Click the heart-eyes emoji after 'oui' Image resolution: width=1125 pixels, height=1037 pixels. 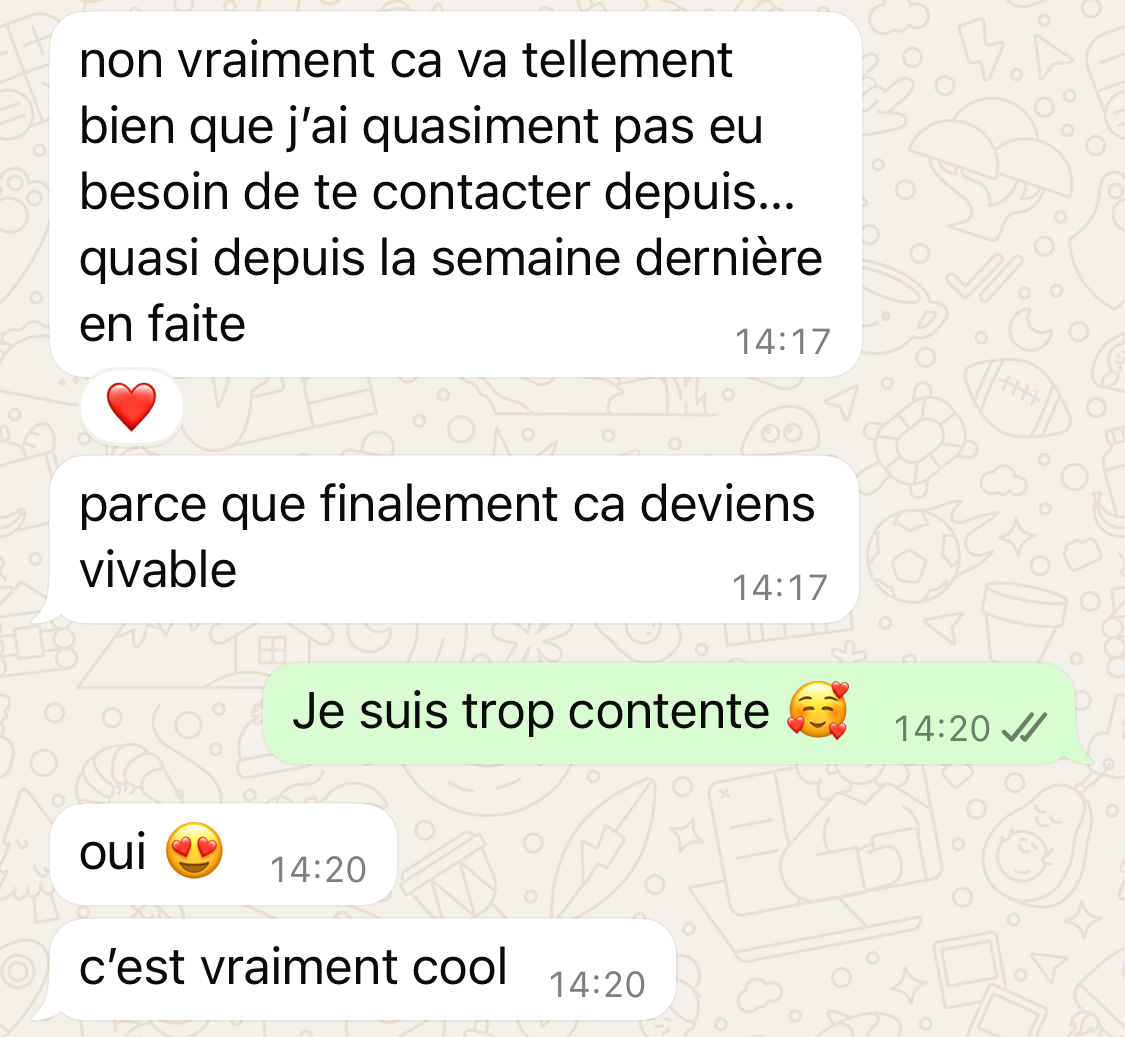(x=194, y=850)
